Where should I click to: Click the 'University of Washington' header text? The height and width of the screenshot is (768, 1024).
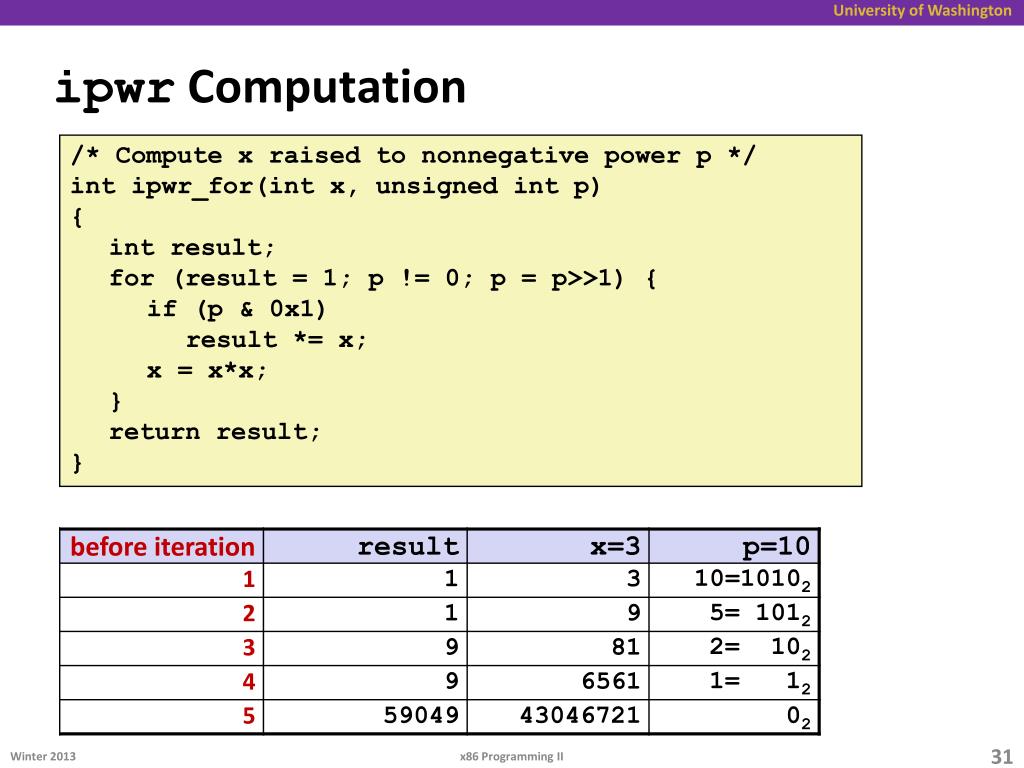921,10
